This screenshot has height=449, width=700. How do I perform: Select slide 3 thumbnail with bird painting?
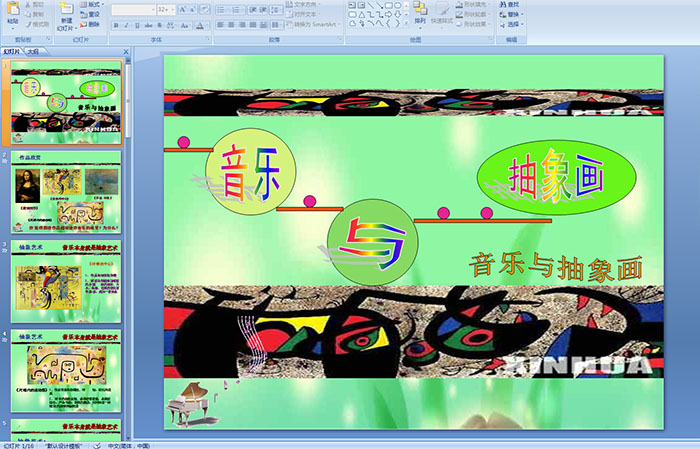coord(66,282)
